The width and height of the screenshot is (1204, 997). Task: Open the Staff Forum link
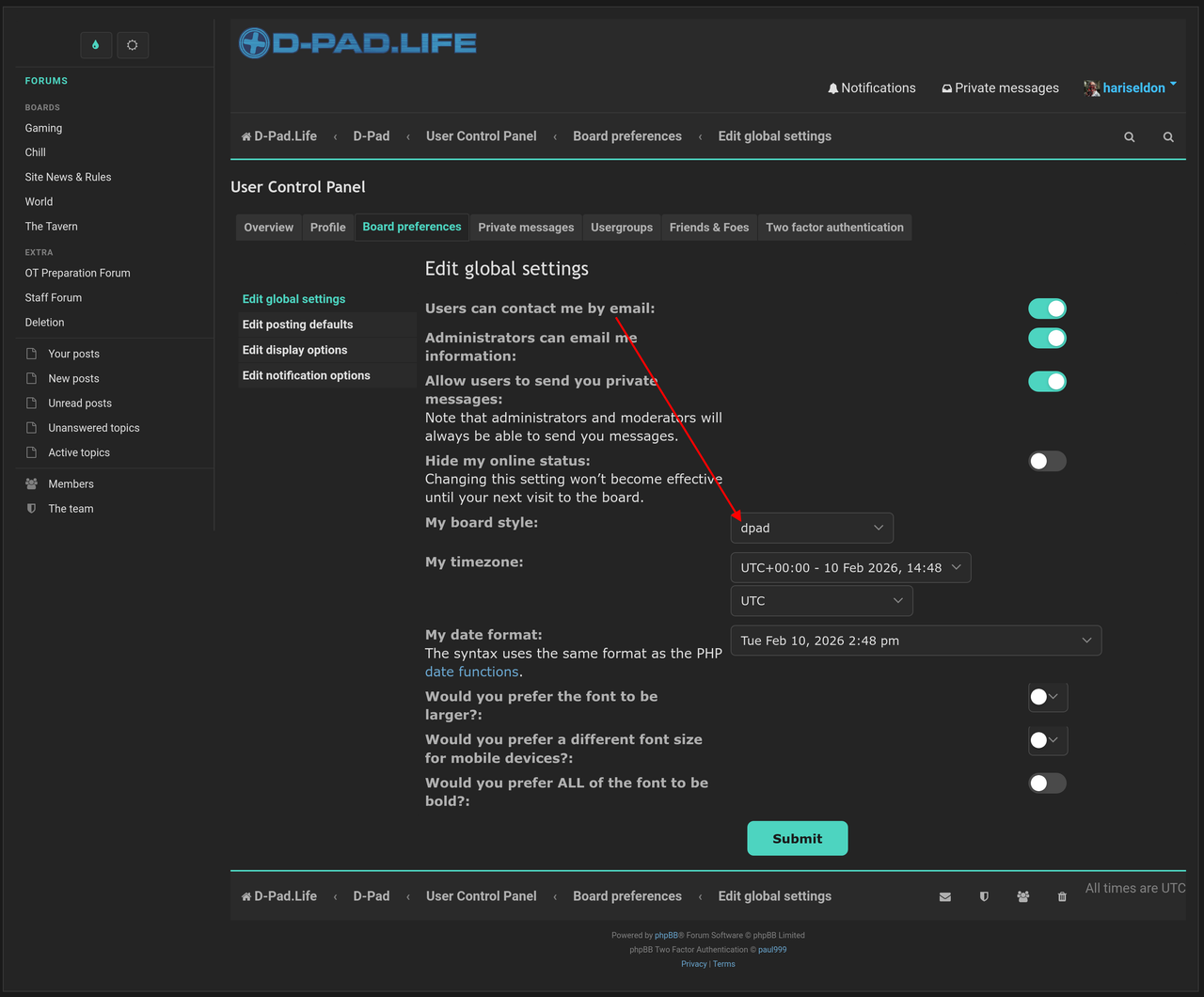pyautogui.click(x=54, y=297)
